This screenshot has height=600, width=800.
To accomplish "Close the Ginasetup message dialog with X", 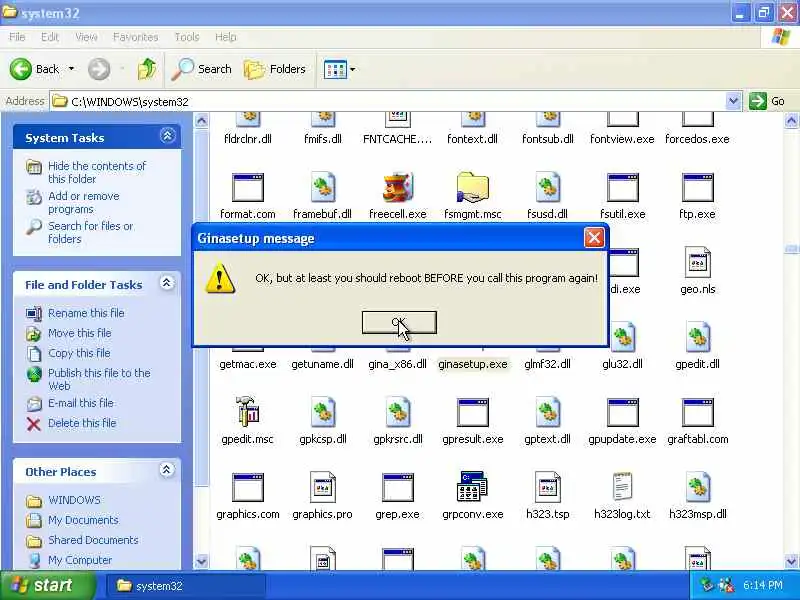I will click(x=594, y=238).
